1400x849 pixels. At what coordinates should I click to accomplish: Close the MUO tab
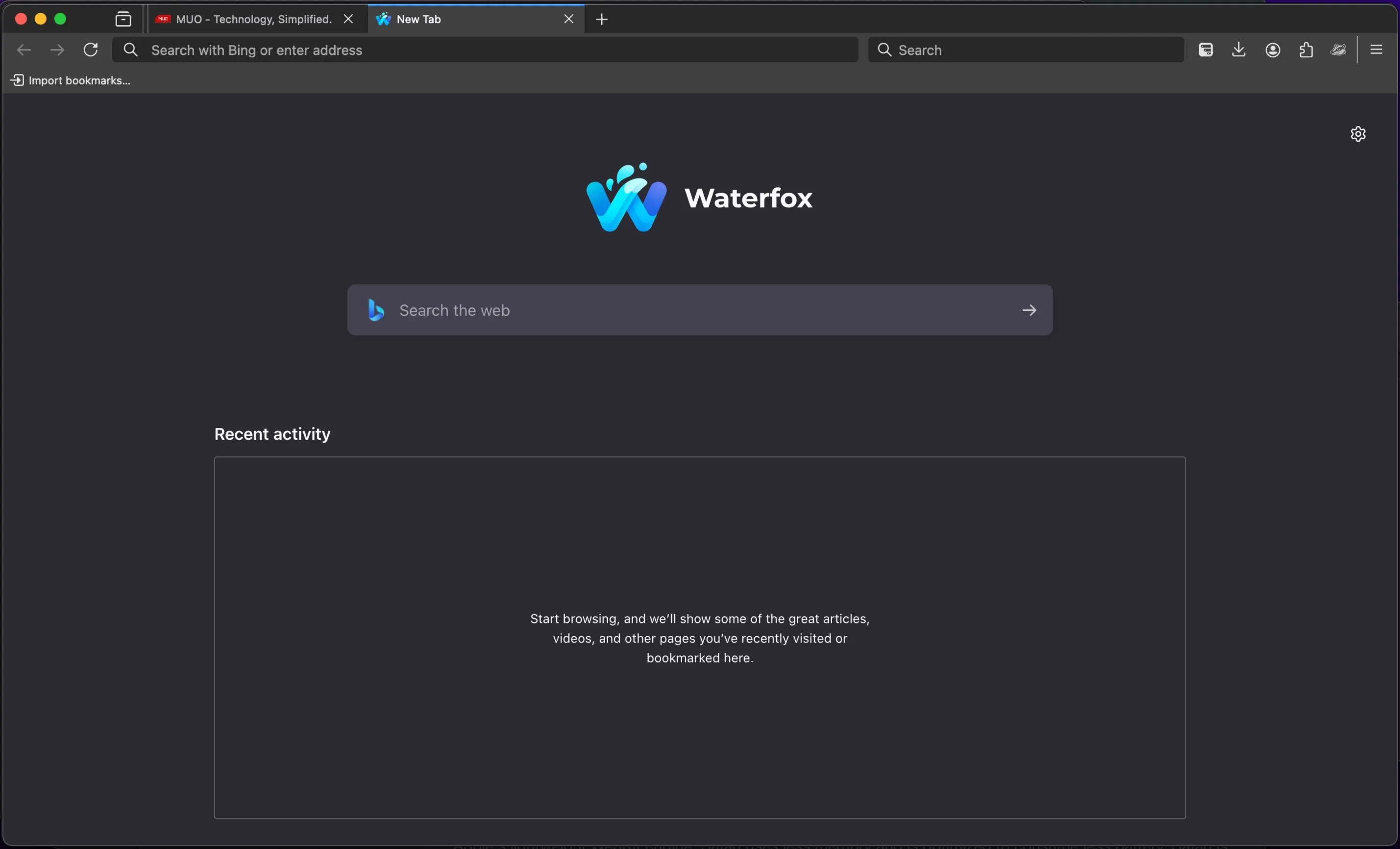point(348,19)
